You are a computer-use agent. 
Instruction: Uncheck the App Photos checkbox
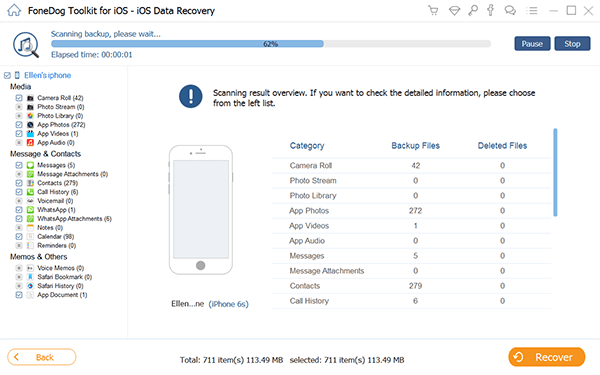coord(19,125)
